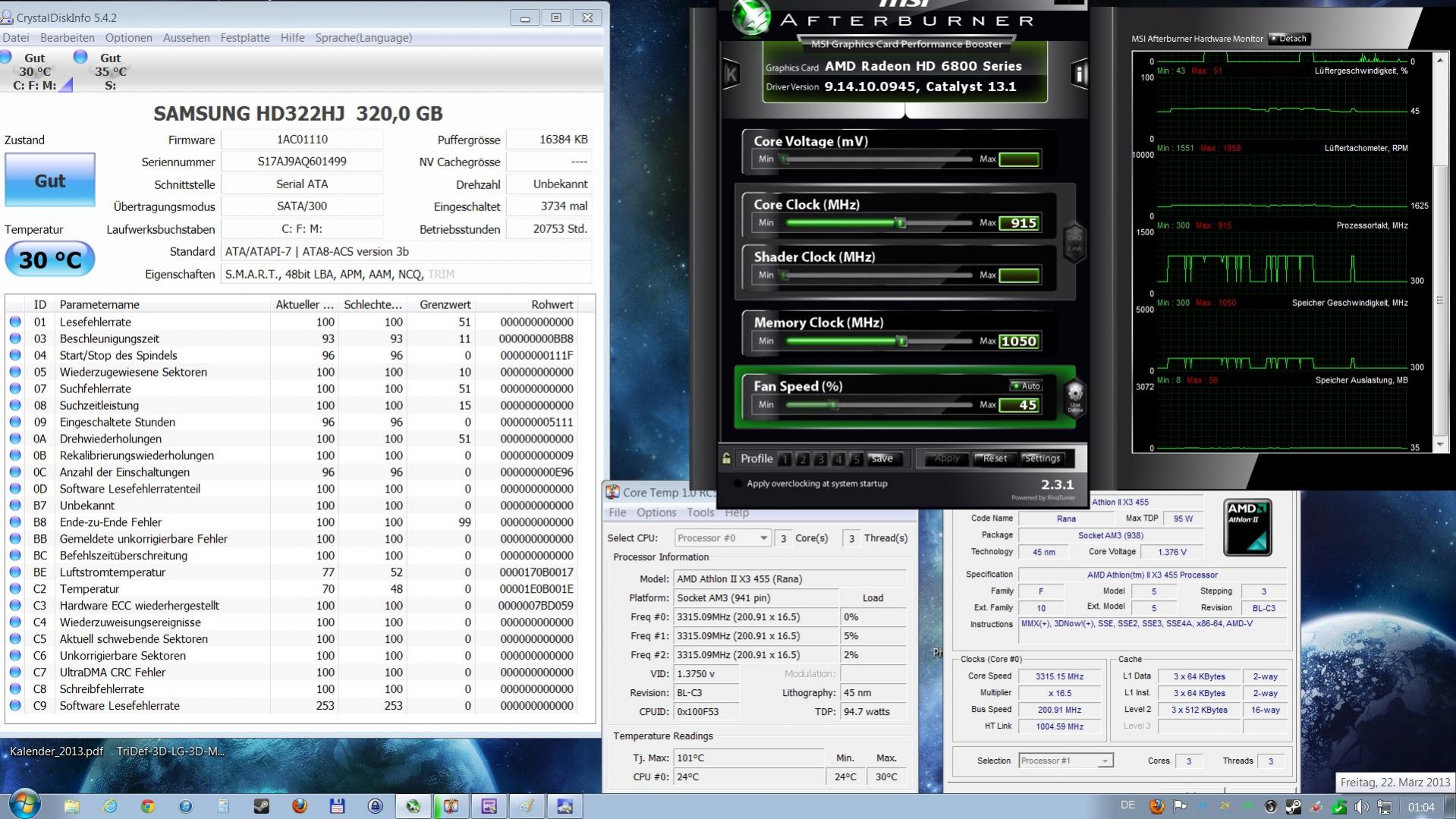
Task: Toggle Auto fan speed in Afterburner
Action: tap(1025, 386)
